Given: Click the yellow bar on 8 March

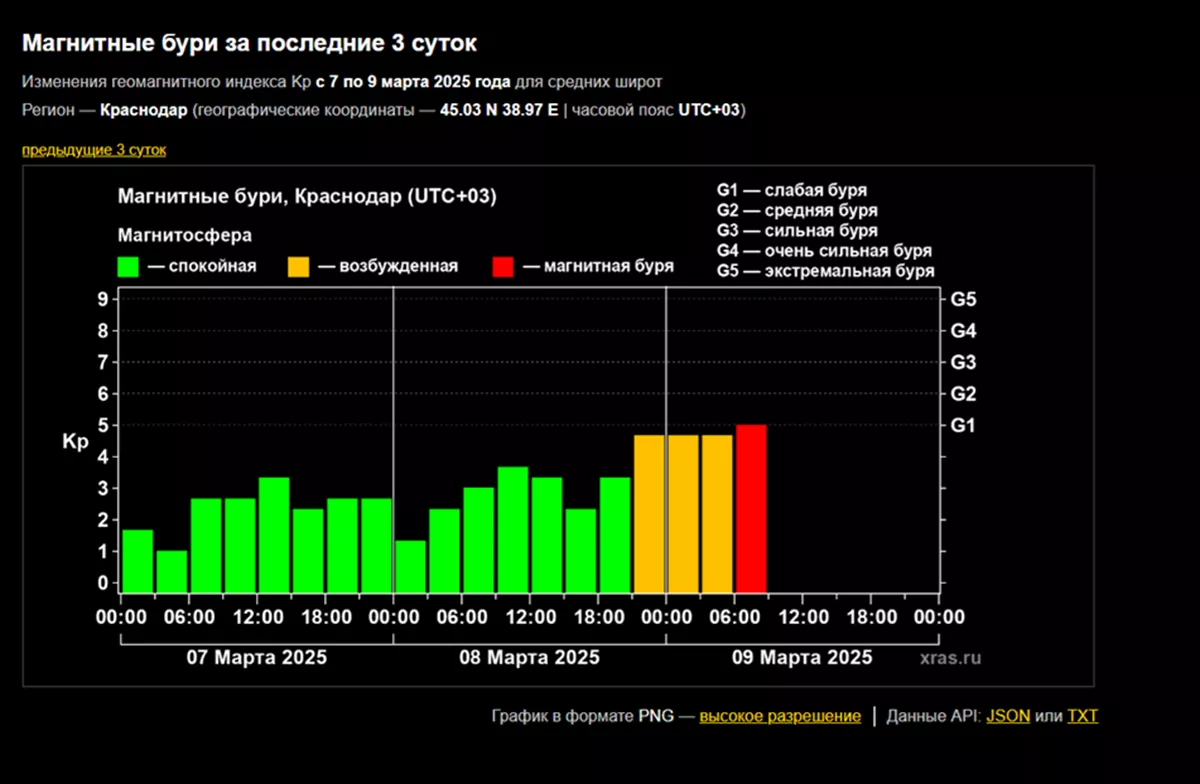Looking at the screenshot, I should pyautogui.click(x=649, y=513).
